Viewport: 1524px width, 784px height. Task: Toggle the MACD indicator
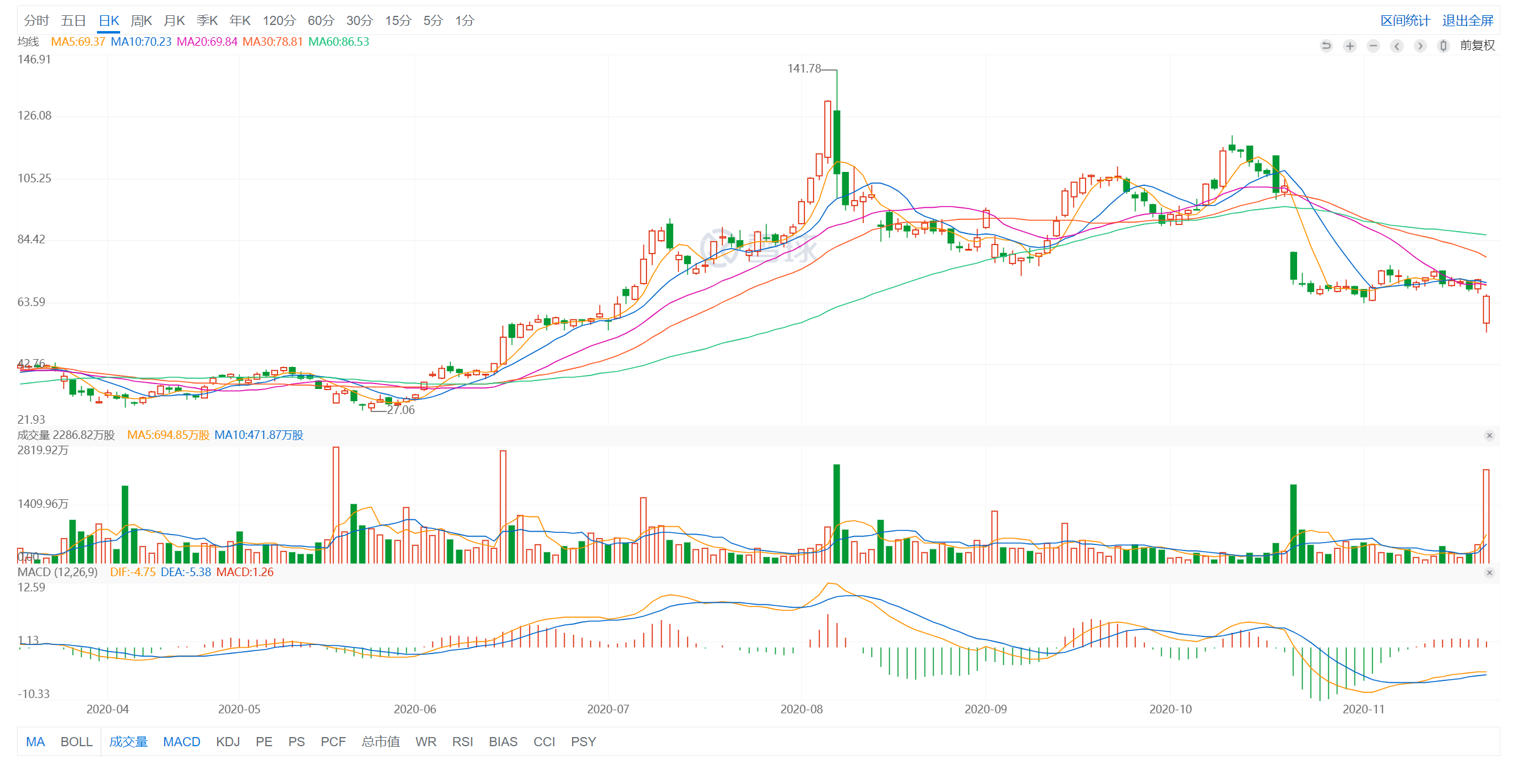coord(182,741)
